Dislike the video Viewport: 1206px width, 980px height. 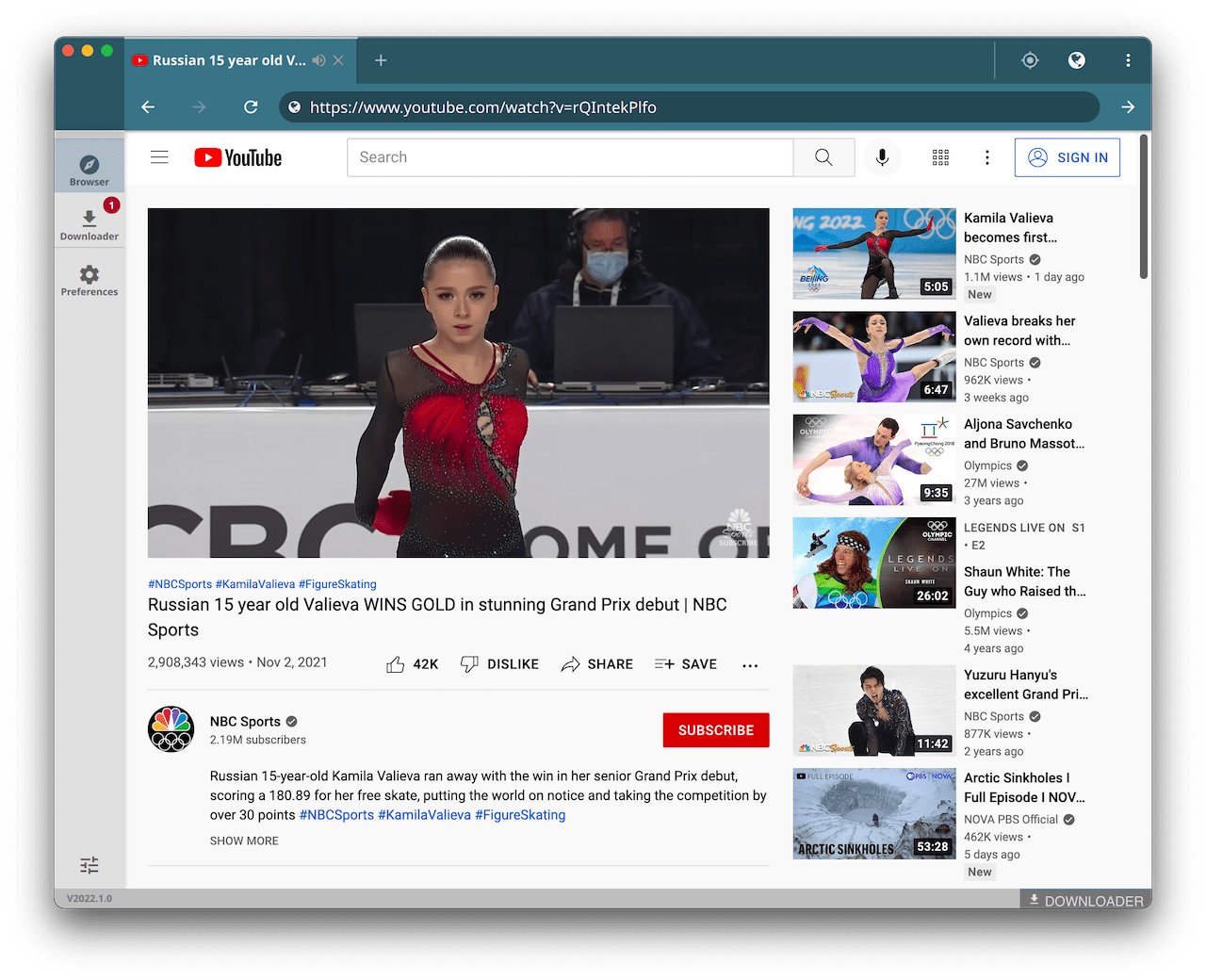point(499,664)
